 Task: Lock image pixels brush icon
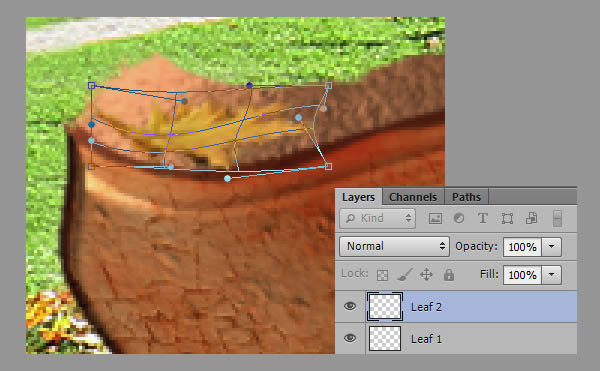point(404,275)
